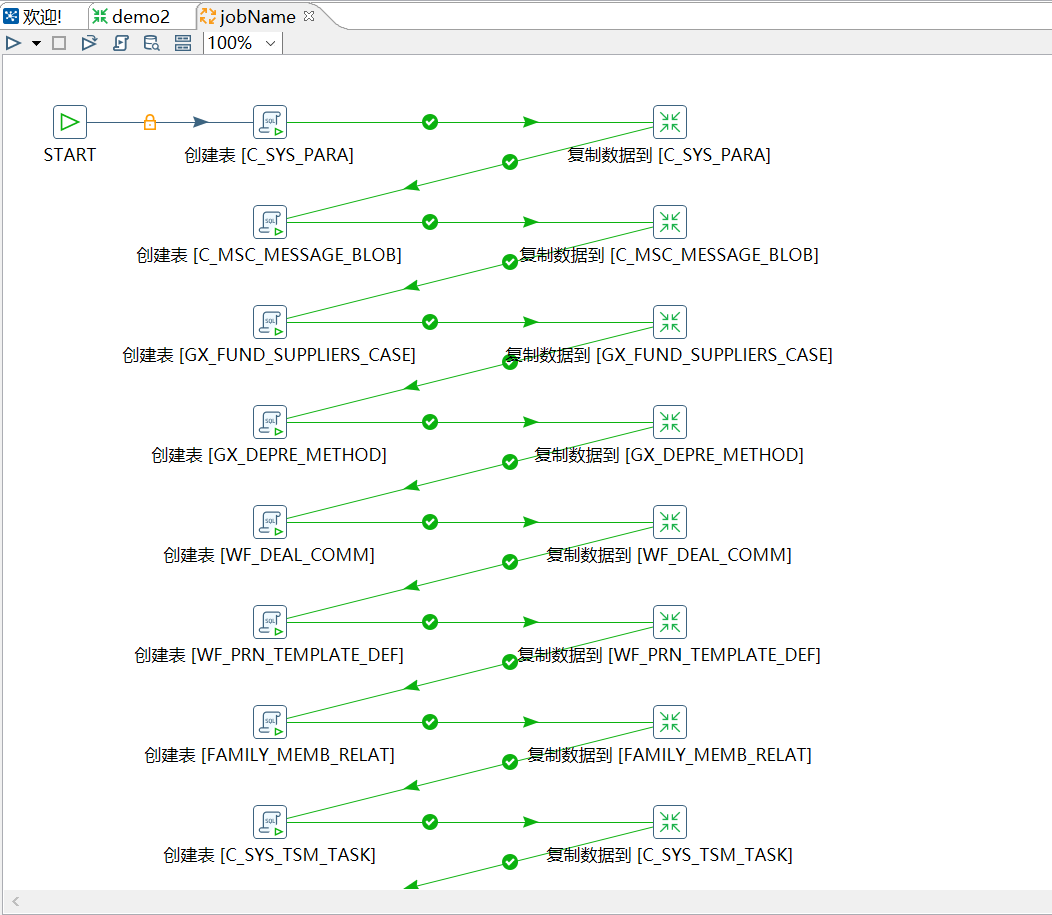Click the show results panel icon
This screenshot has width=1052, height=915.
pyautogui.click(x=183, y=43)
